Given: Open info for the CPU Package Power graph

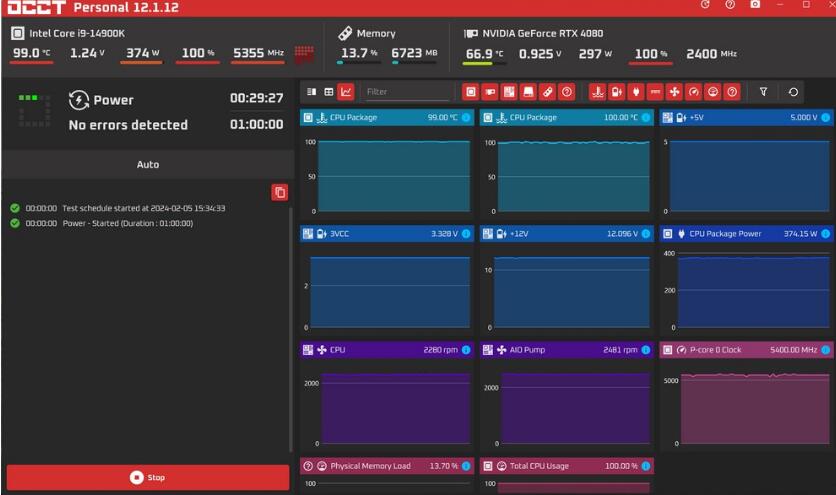Looking at the screenshot, I should [x=825, y=234].
